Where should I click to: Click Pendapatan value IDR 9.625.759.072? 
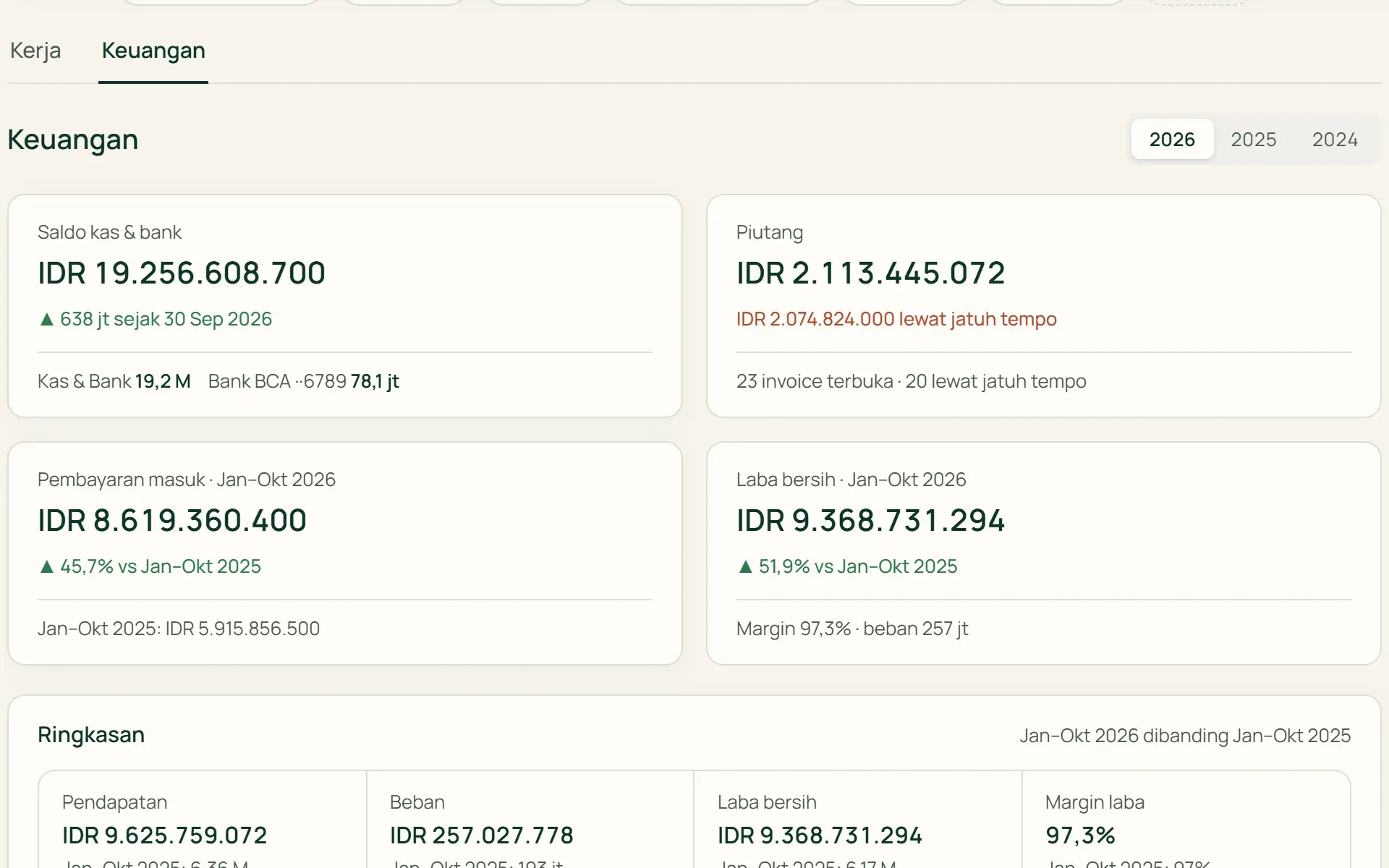point(165,835)
